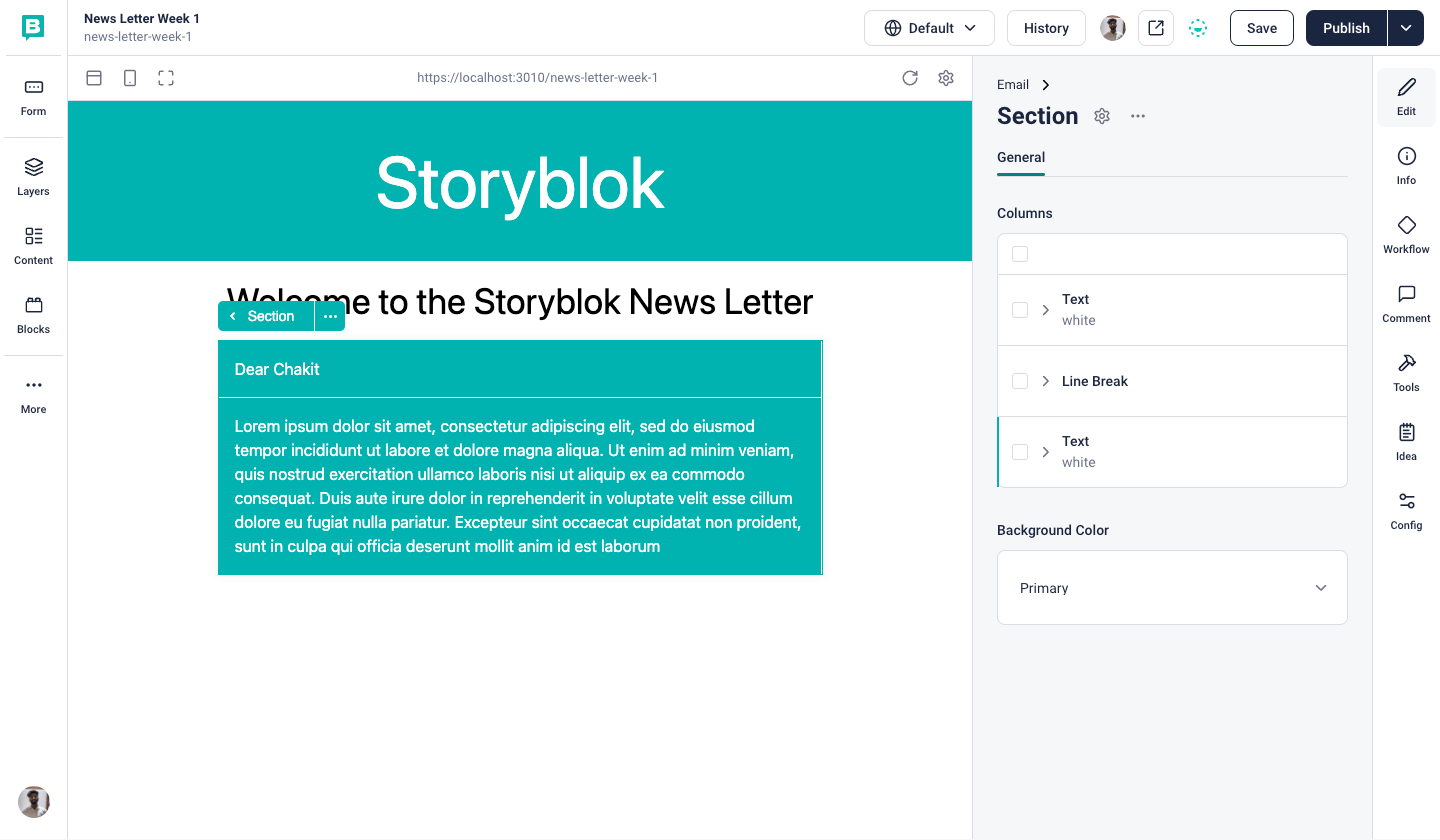Expand the Line Break block row
Screen dimensions: 1440x840
pos(1046,381)
